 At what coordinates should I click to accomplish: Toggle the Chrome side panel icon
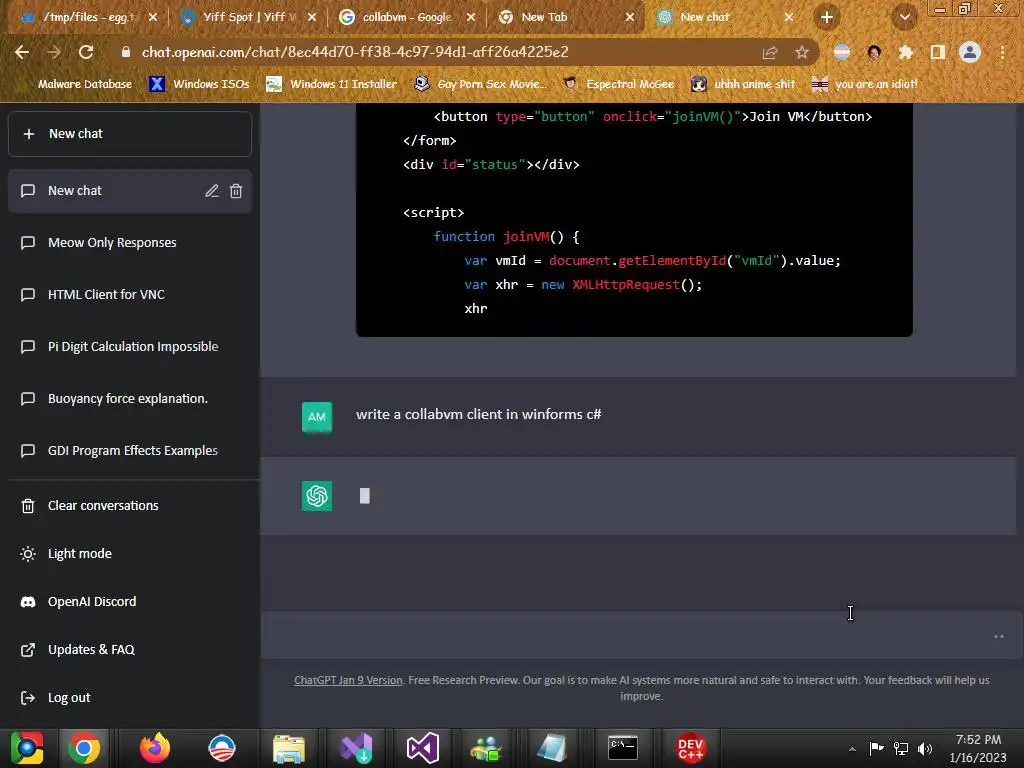click(x=938, y=52)
